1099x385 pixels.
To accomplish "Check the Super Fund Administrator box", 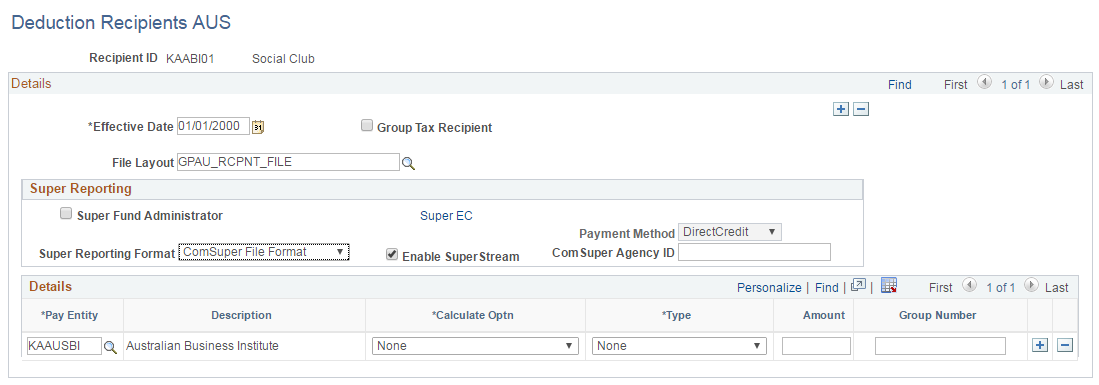I will click(66, 214).
